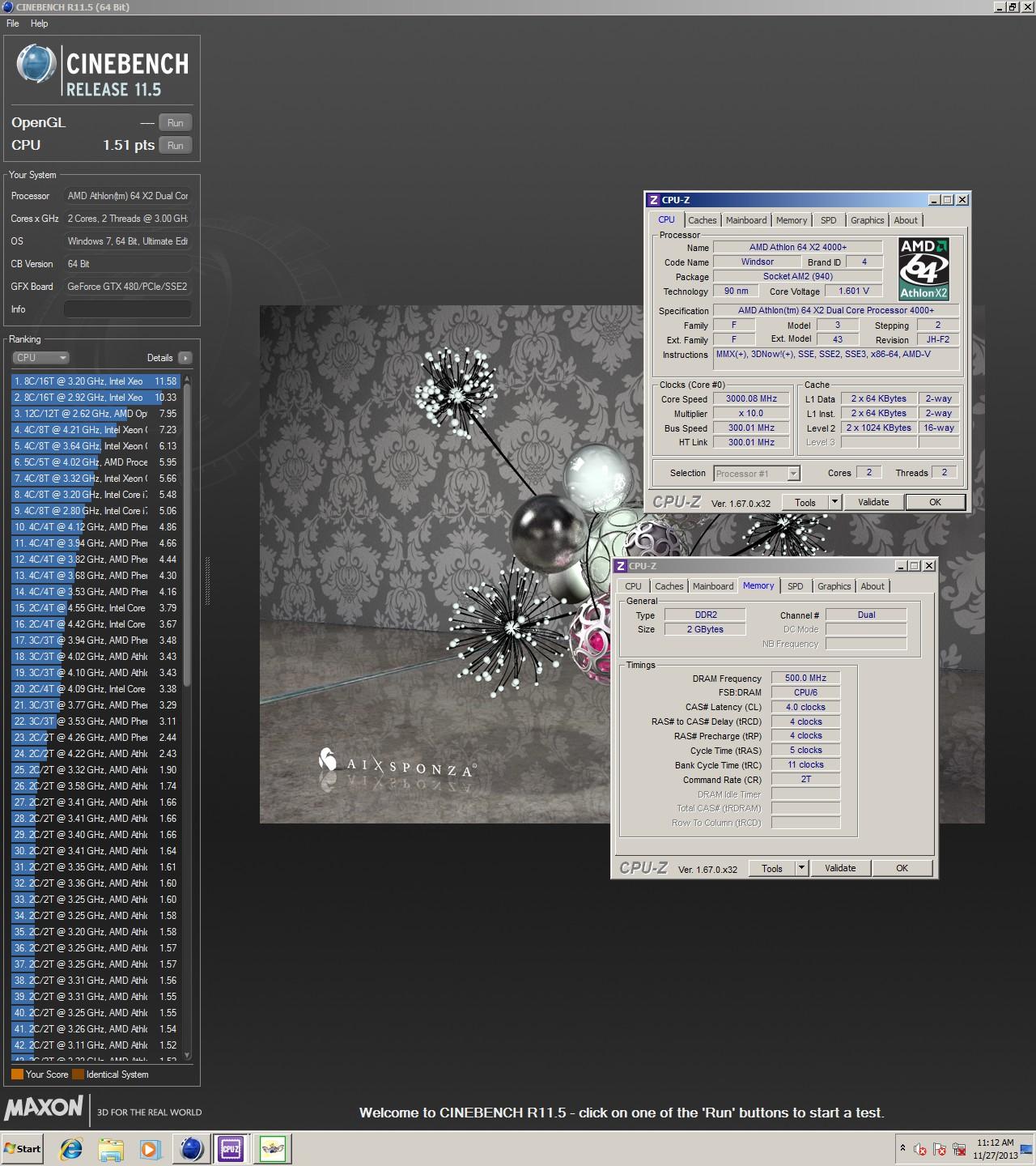Expand Tools dropdown arrow in upper CPU-Z
Image resolution: width=1036 pixels, height=1166 pixels.
[834, 502]
